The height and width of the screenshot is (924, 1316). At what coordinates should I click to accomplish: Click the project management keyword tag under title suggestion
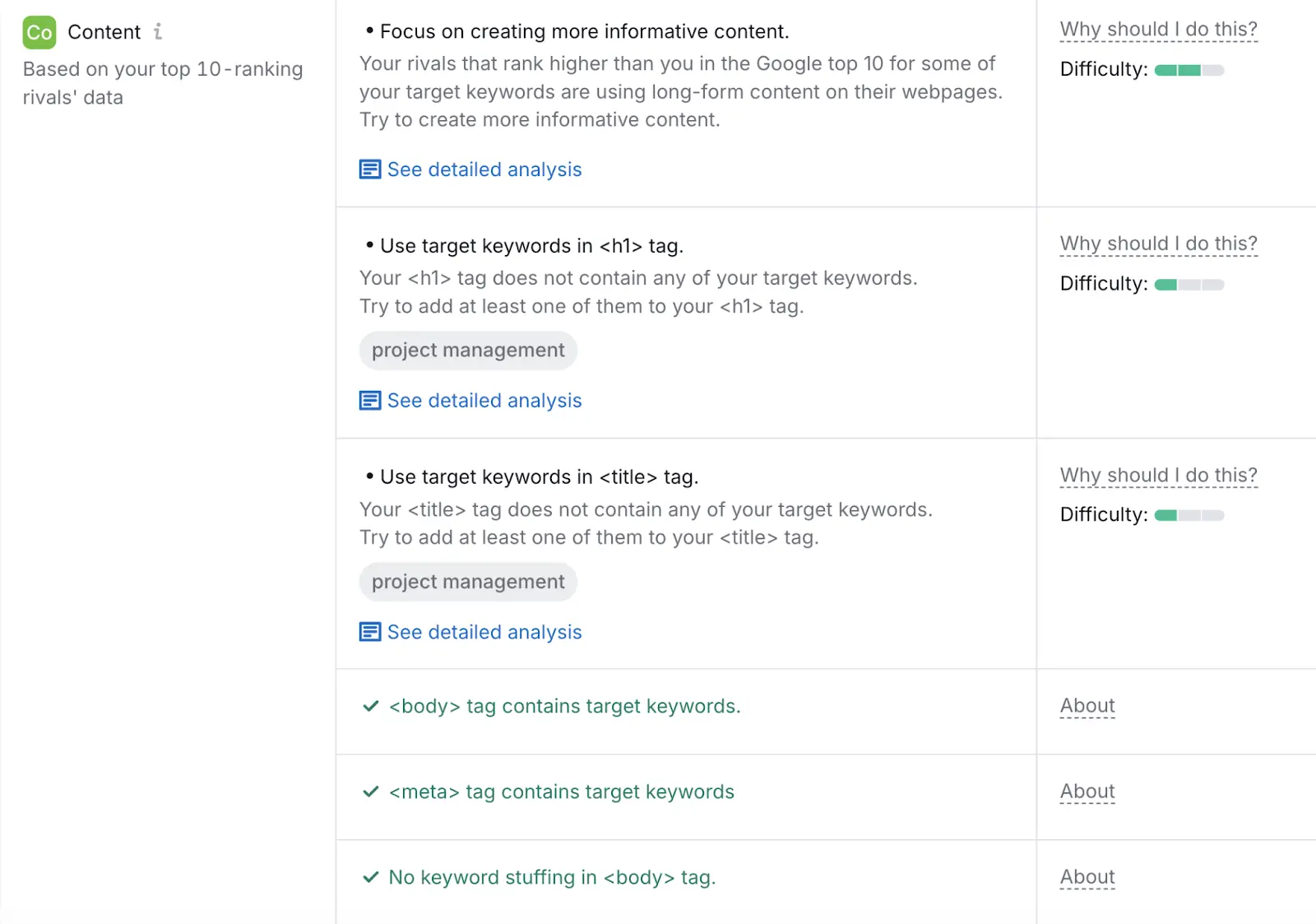tap(467, 582)
